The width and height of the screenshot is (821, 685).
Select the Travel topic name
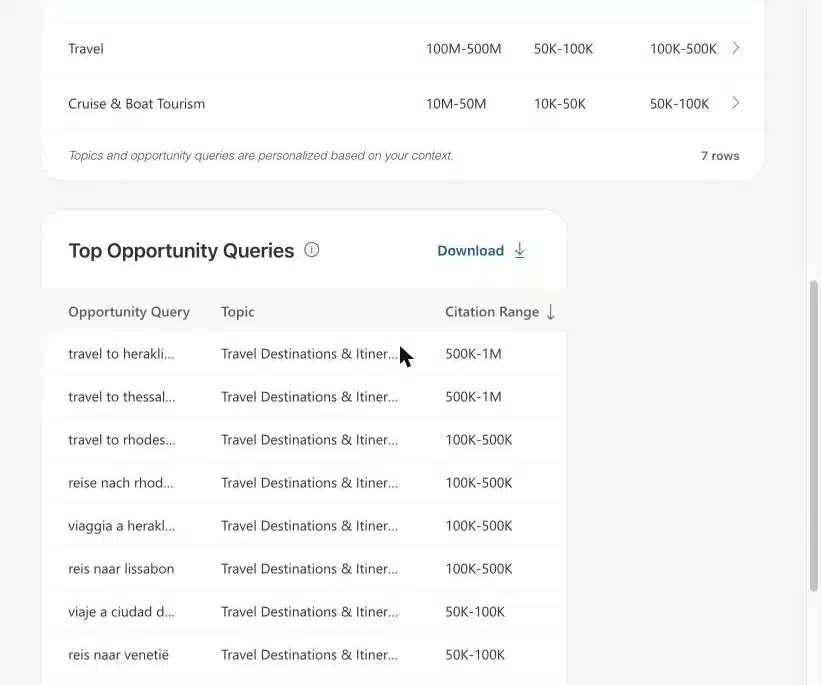pyautogui.click(x=86, y=49)
